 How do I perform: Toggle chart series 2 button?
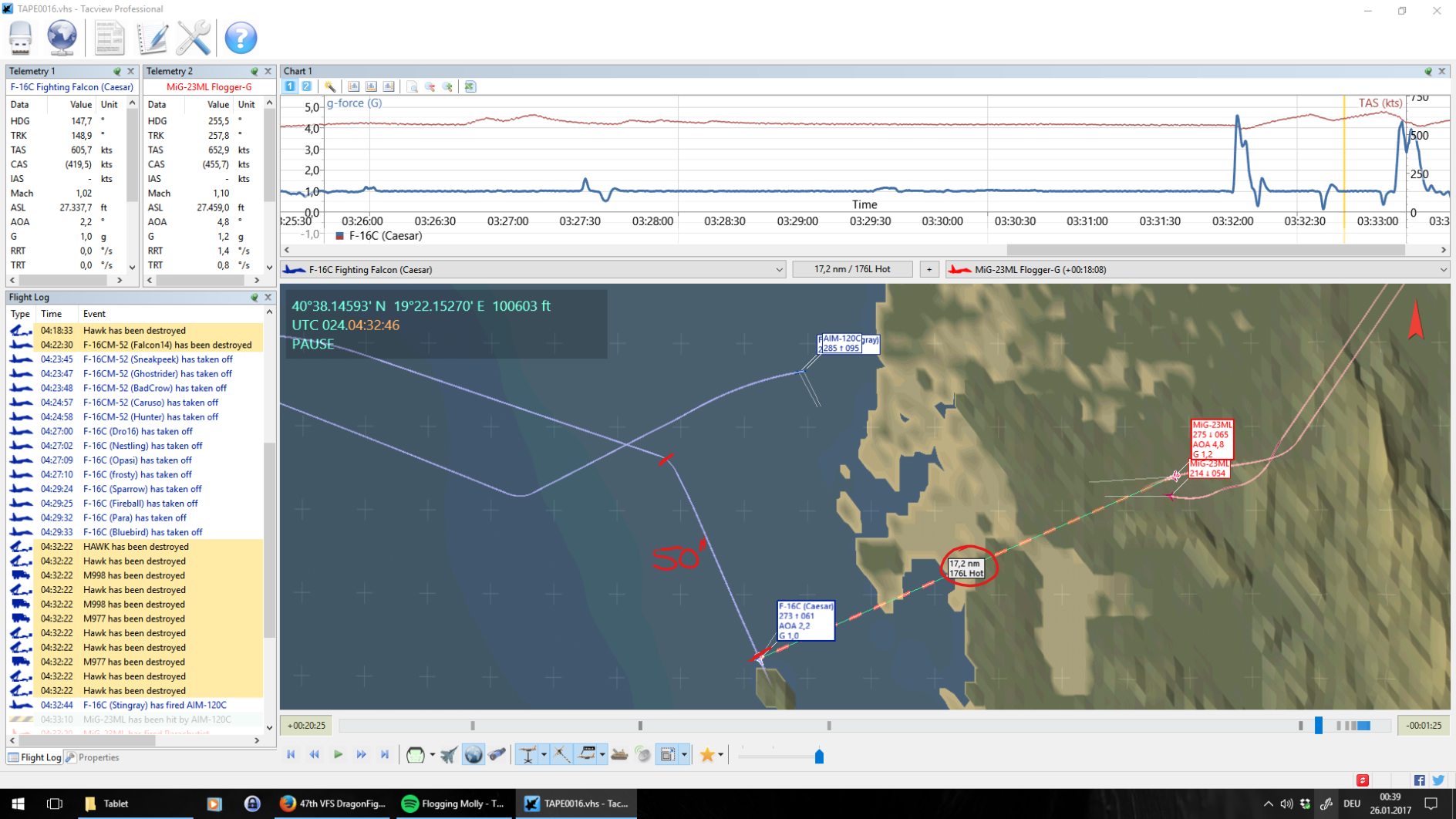(x=306, y=86)
